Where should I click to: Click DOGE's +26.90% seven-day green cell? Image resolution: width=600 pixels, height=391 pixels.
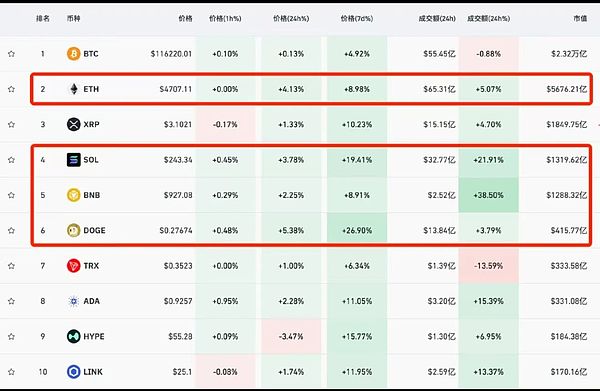357,230
